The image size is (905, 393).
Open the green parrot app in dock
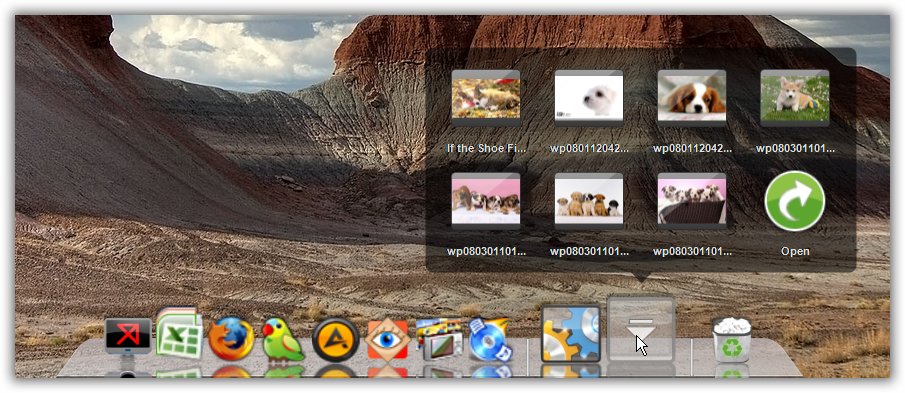coord(283,340)
